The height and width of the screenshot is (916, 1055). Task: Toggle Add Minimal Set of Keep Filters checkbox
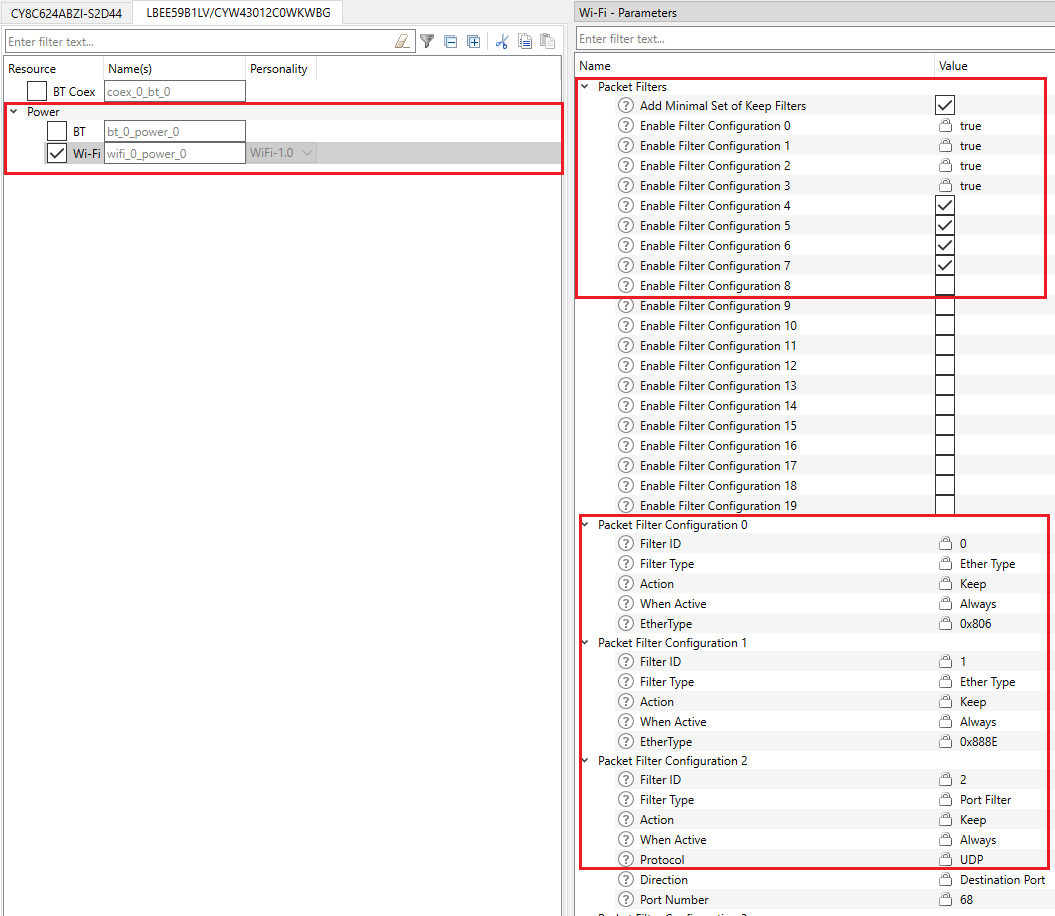pos(945,105)
